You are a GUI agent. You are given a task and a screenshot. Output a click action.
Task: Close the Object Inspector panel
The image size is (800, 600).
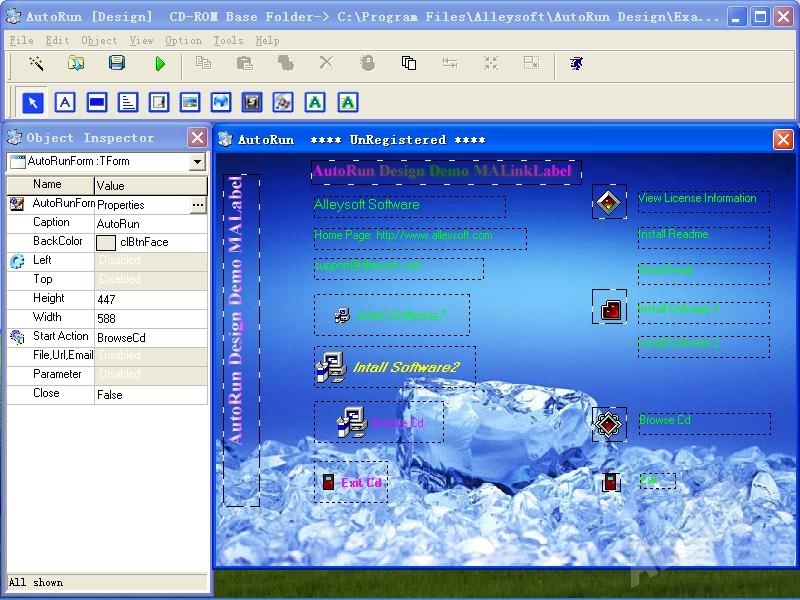pos(198,138)
